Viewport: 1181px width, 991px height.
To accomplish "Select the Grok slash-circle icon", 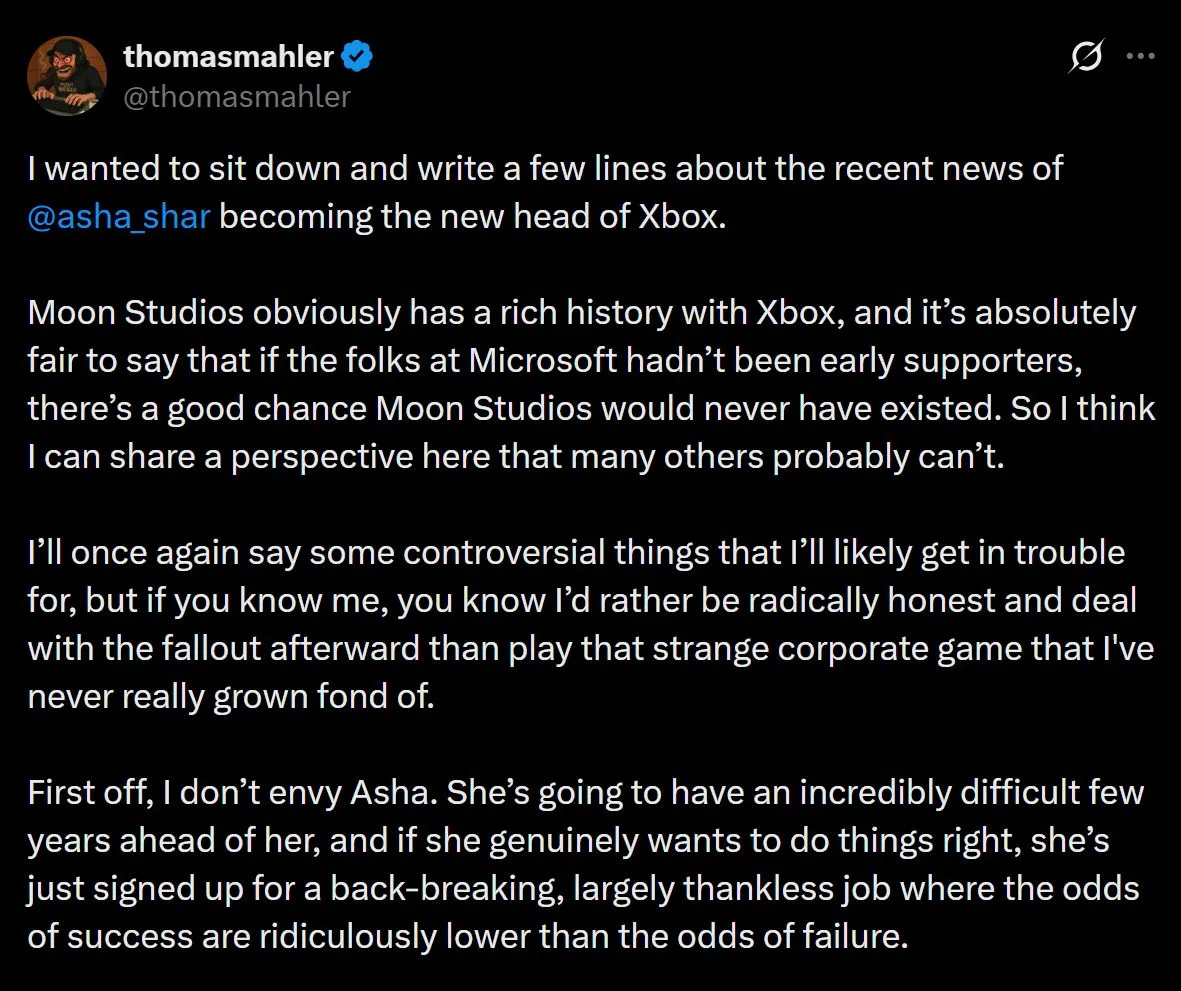I will point(1087,57).
